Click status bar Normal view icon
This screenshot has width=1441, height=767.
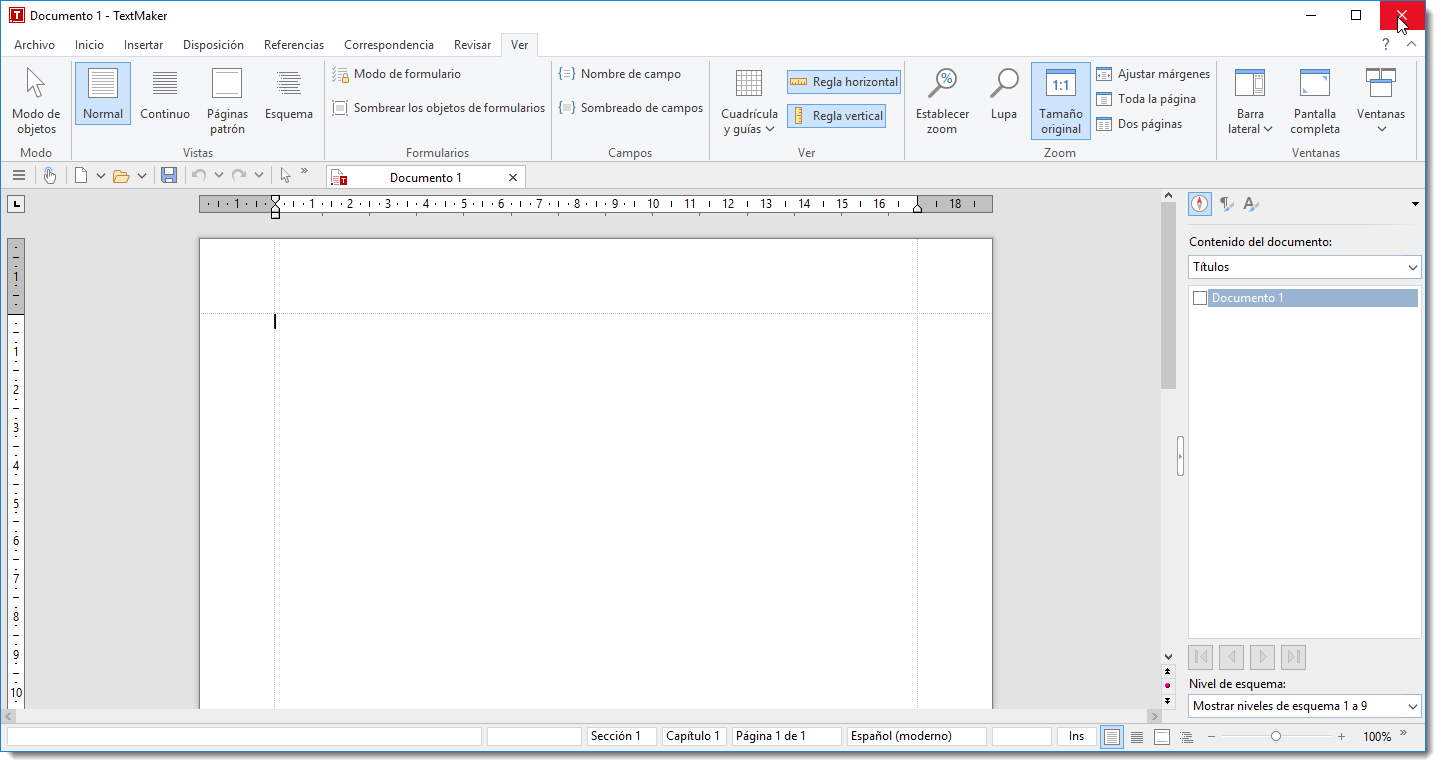(1112, 737)
